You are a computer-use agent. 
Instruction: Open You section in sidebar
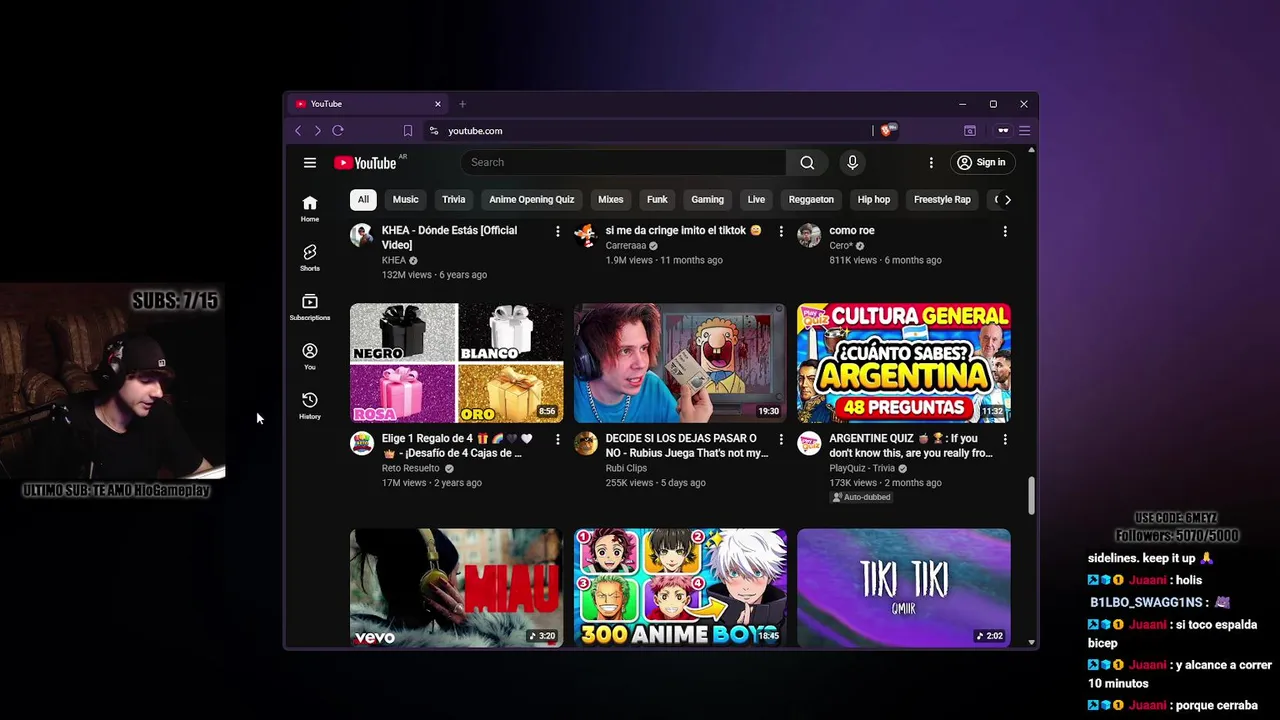pos(310,356)
